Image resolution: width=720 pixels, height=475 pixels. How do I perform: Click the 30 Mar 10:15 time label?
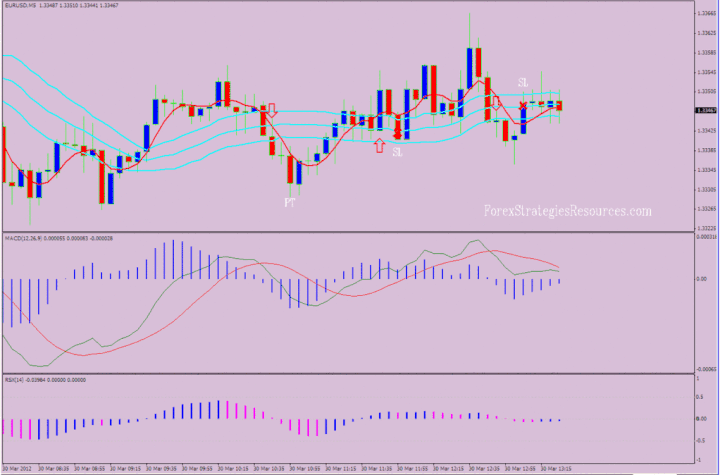point(233,469)
